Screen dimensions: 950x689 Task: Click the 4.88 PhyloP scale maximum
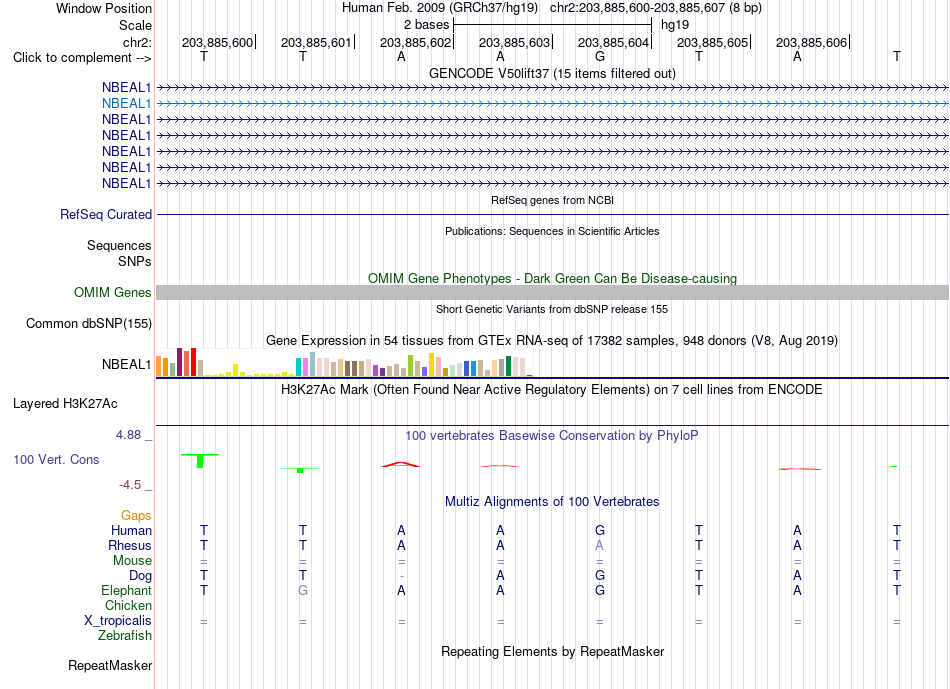(x=128, y=434)
